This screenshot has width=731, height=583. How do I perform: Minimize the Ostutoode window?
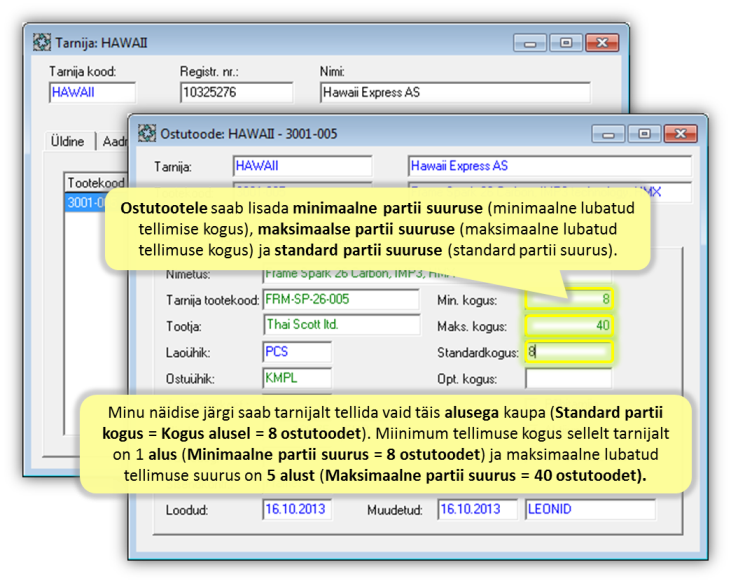[608, 134]
